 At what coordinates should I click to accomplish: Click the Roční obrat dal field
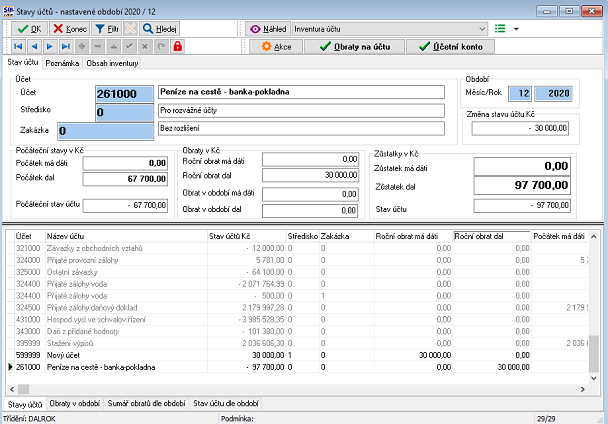coord(310,175)
